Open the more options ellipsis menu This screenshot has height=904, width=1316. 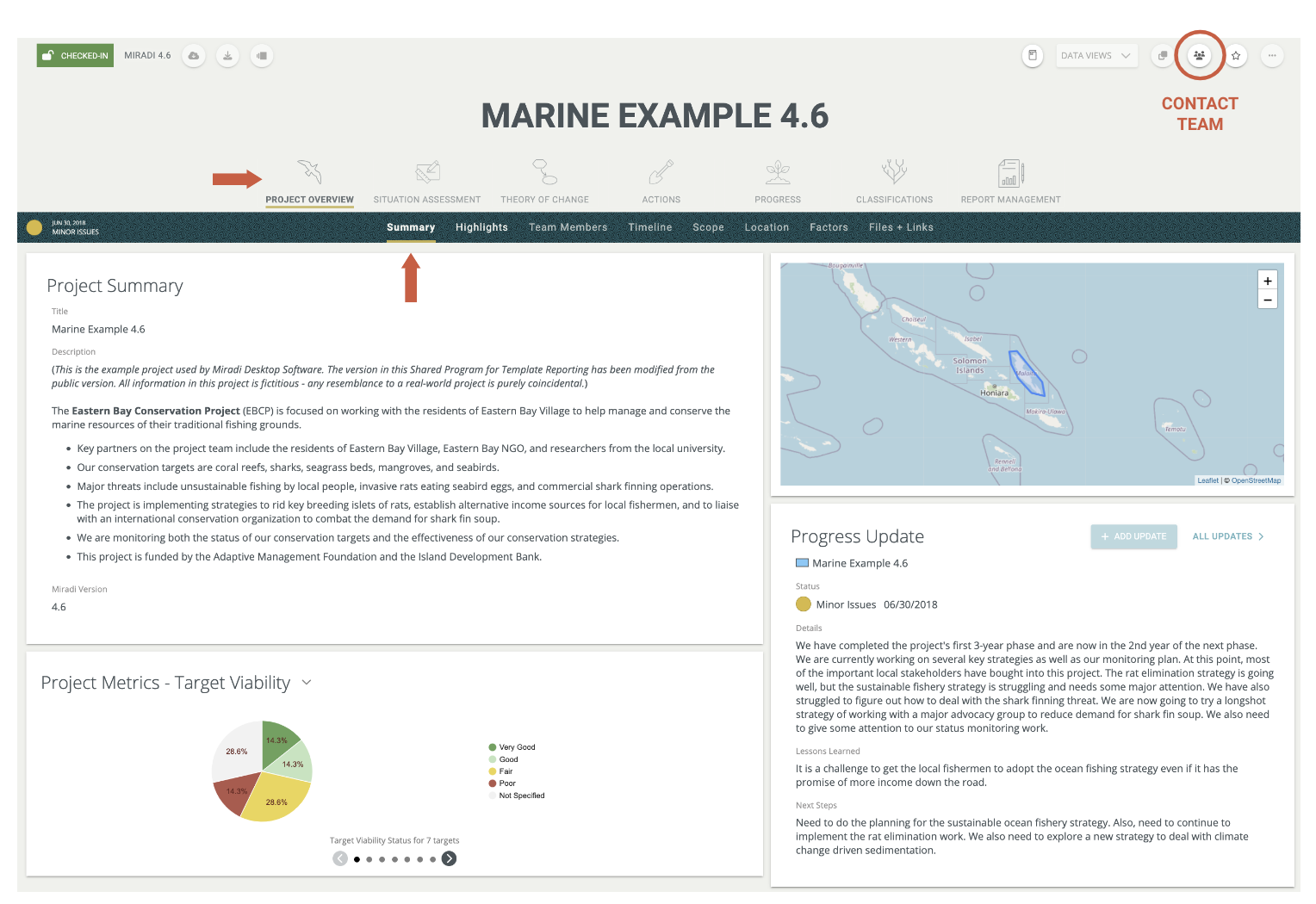pyautogui.click(x=1272, y=55)
